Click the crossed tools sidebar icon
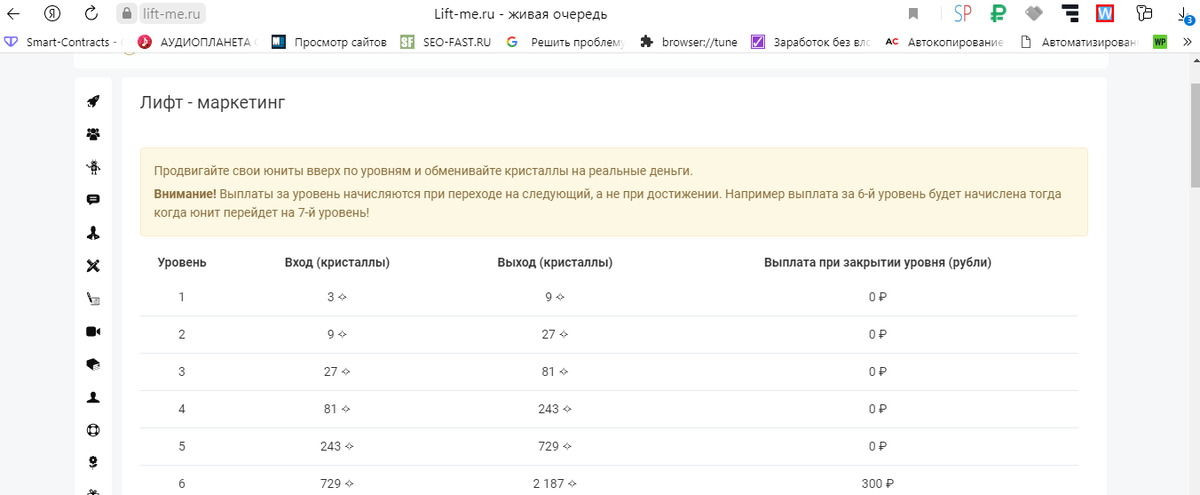 (93, 266)
